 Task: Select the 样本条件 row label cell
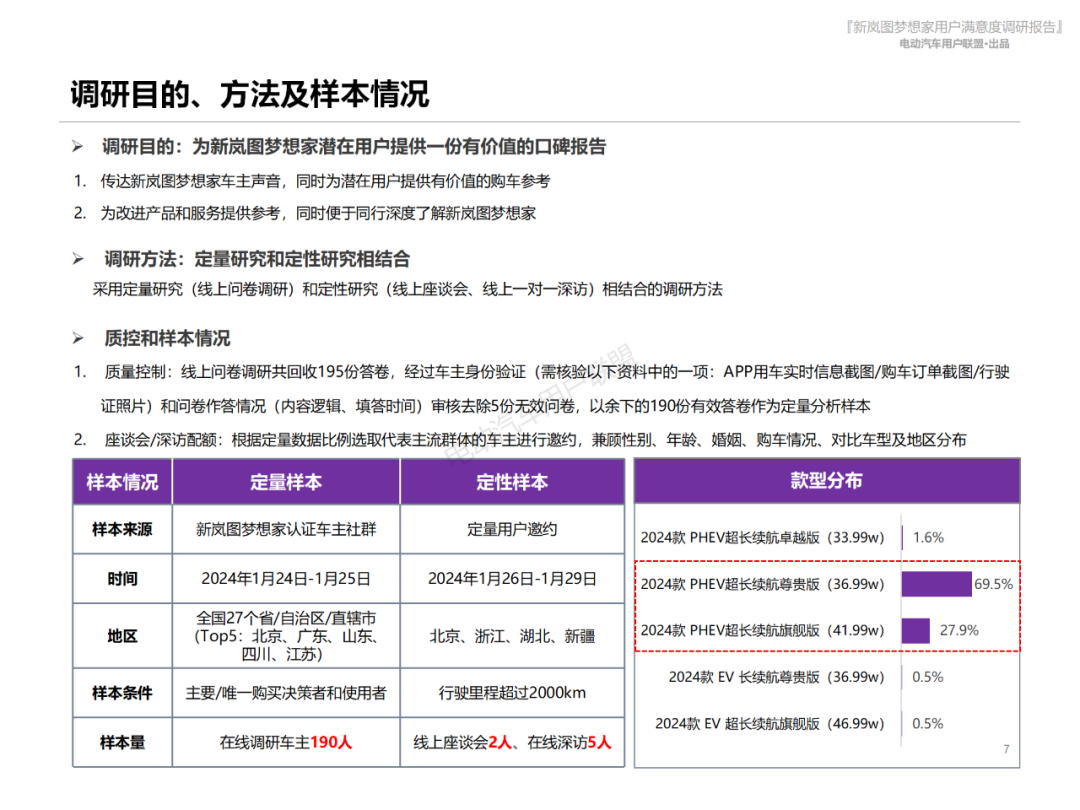pos(122,693)
